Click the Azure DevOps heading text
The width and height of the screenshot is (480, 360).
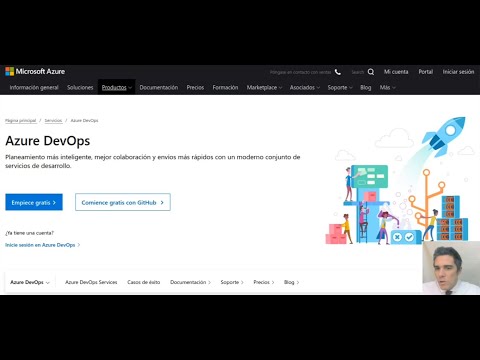click(x=48, y=141)
